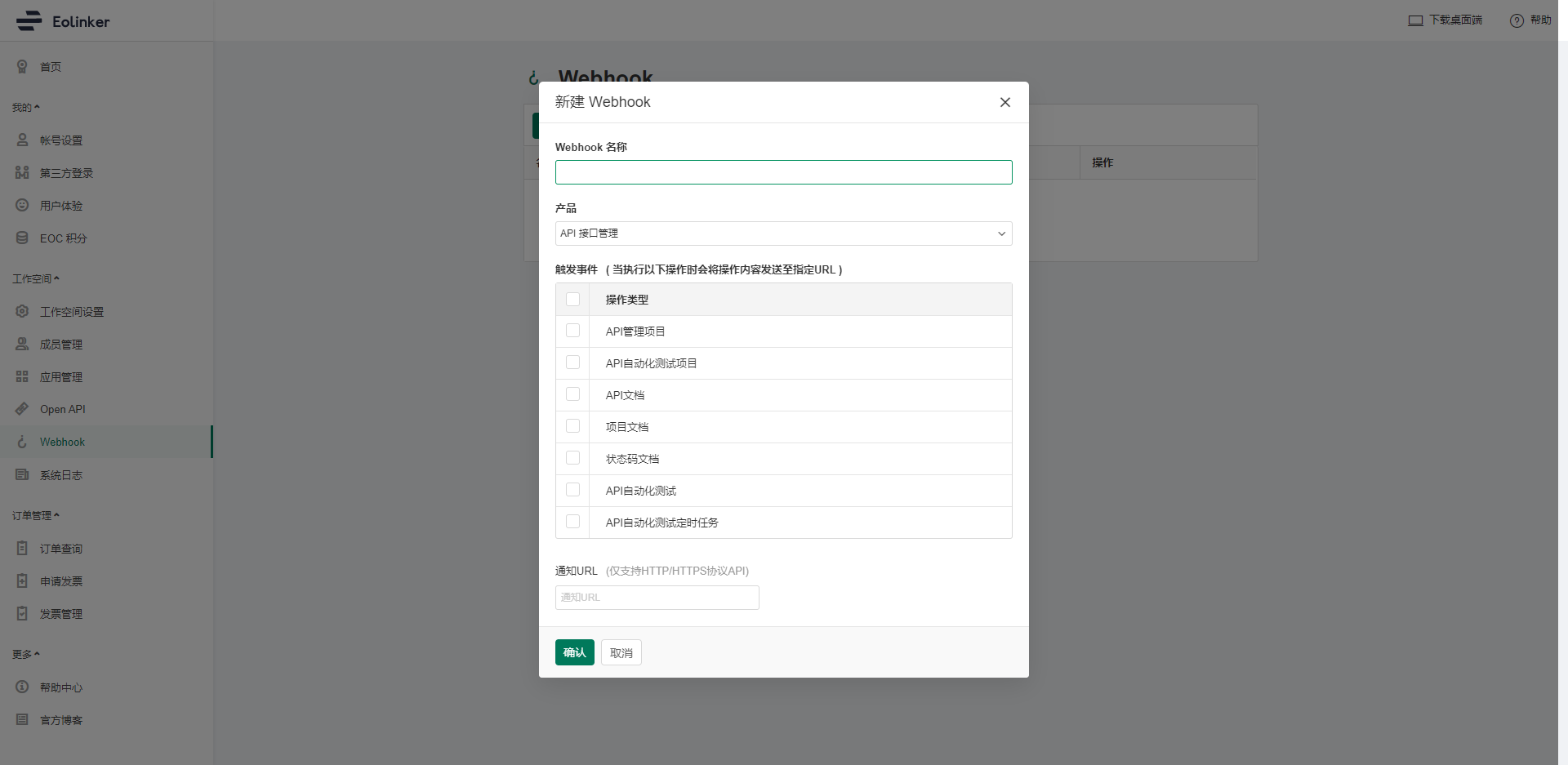Check the API自动化测试定时任务 checkbox
This screenshot has width=1568, height=765.
tap(572, 522)
